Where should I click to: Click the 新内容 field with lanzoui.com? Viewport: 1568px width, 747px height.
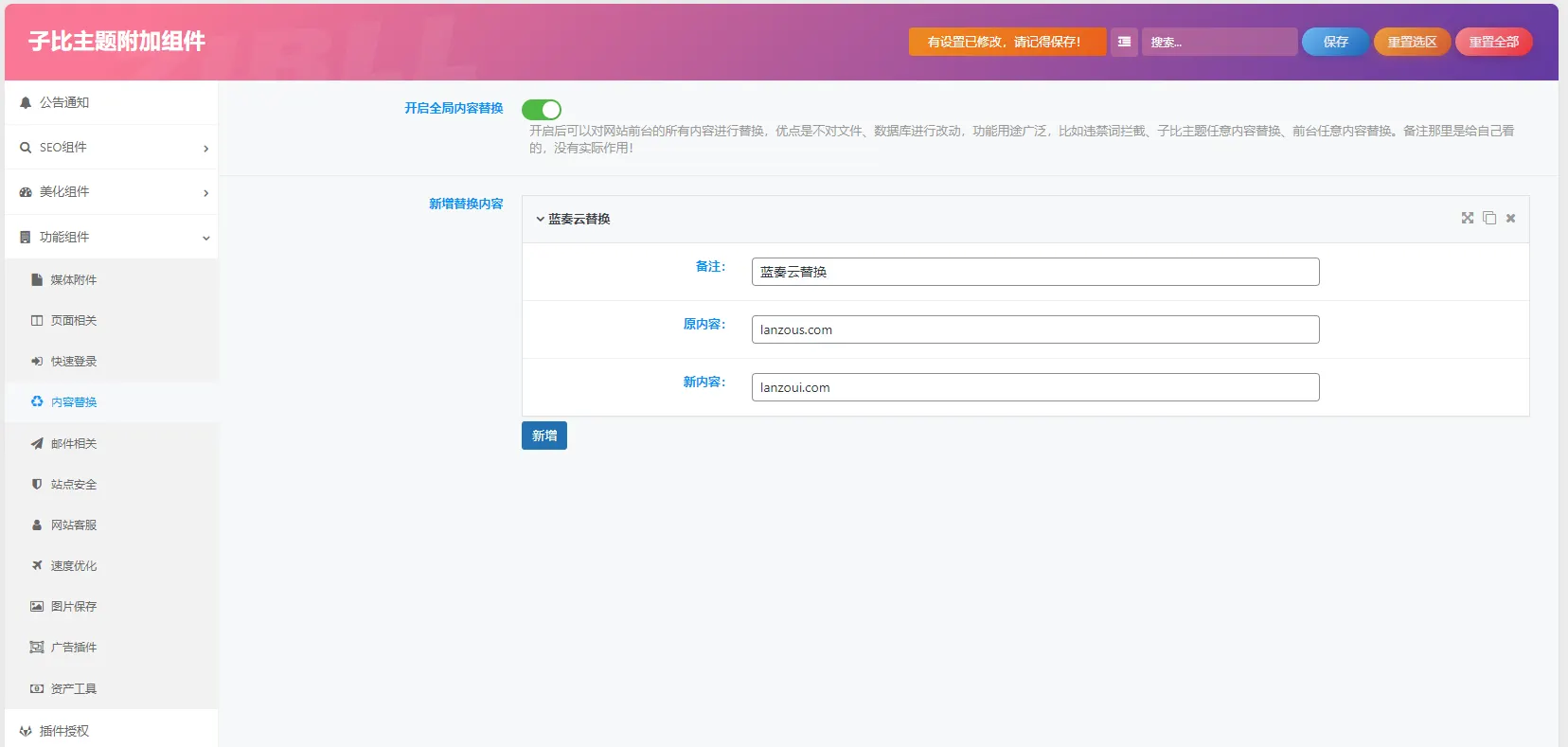[1035, 387]
